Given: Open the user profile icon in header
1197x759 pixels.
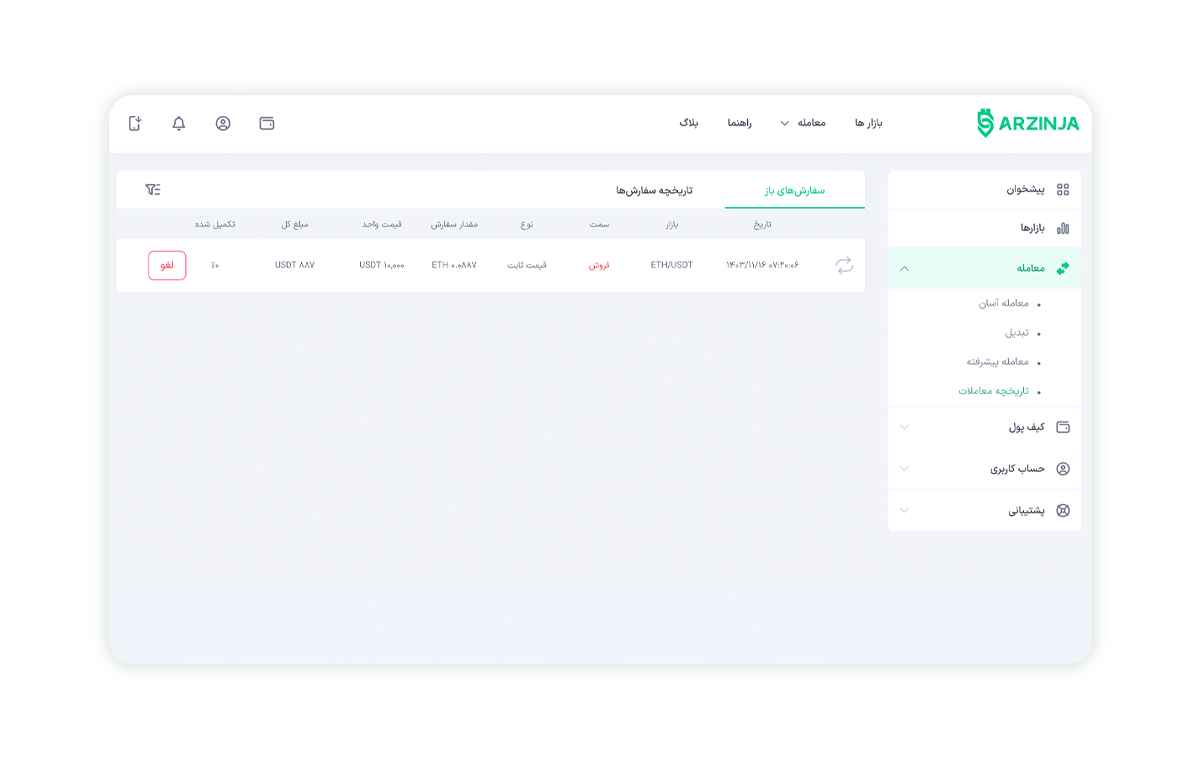Looking at the screenshot, I should [x=223, y=123].
